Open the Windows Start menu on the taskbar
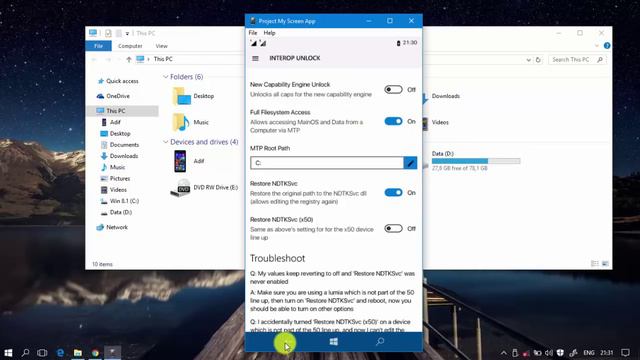This screenshot has height=360, width=640. 8,353
